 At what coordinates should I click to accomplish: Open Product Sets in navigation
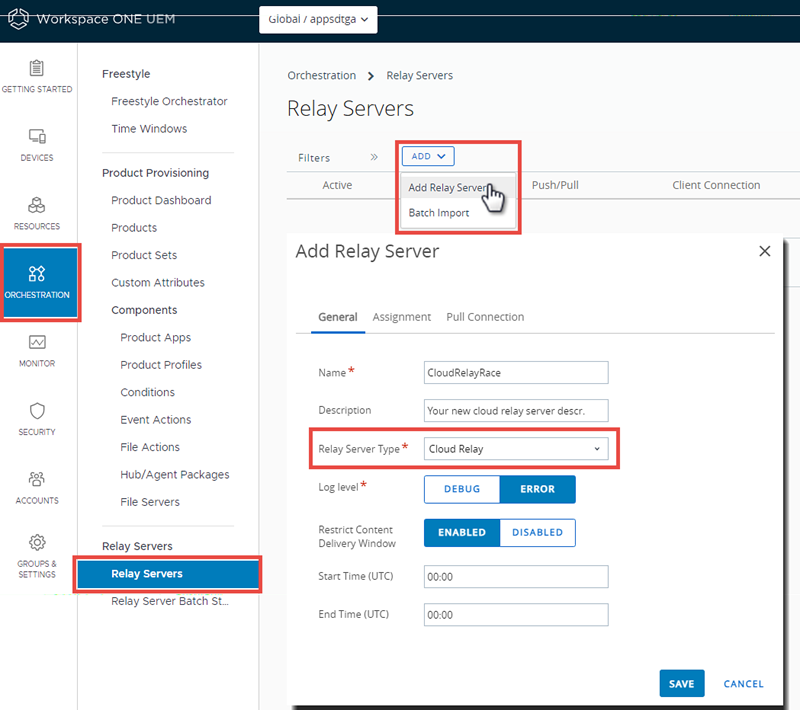[x=144, y=255]
